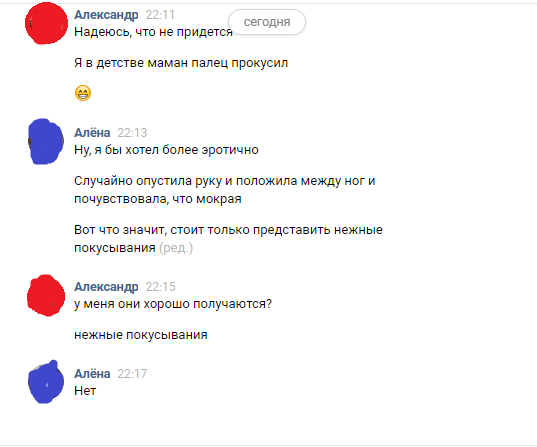
Task: Click the 22:17 message timestamp
Action: pyautogui.click(x=132, y=373)
